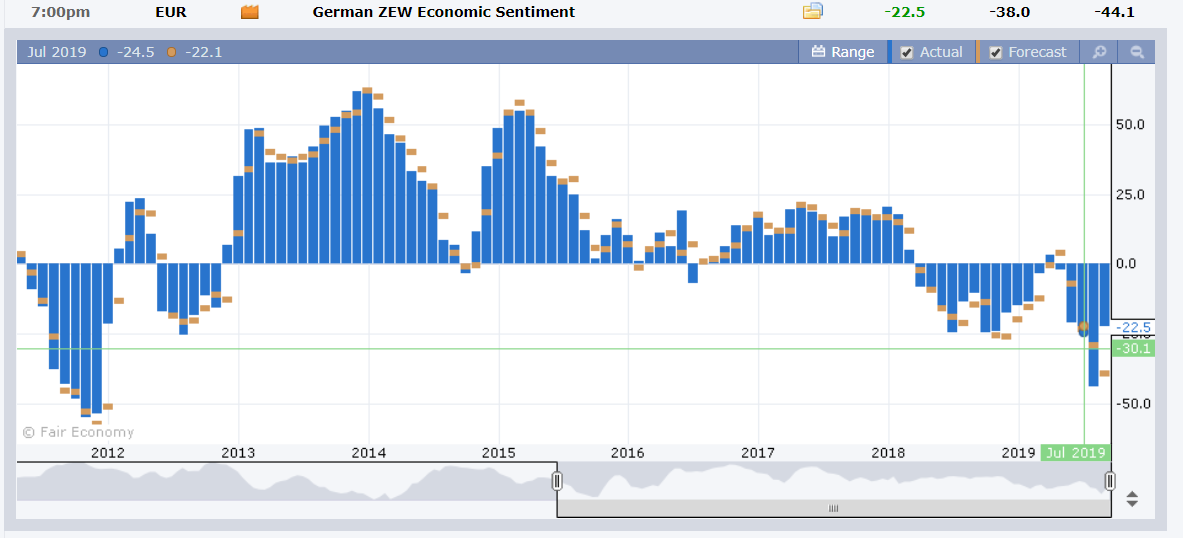Uncheck the Forecast series checkbox
This screenshot has height=538, width=1183.
pos(995,52)
